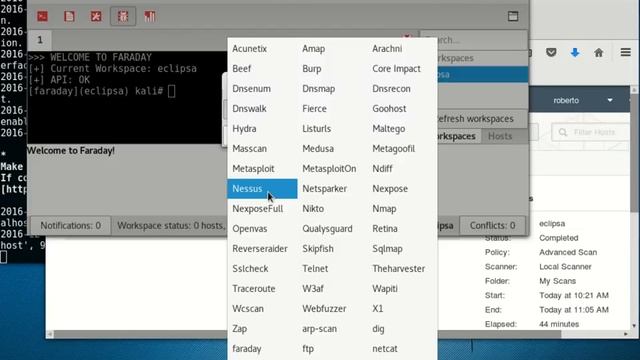Click 'Completed' status value
640x360 pixels.
click(558, 238)
